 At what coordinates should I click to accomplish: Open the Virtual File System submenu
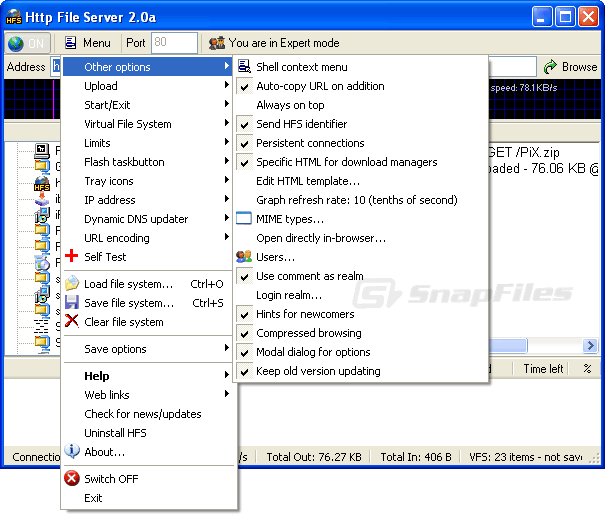(147, 124)
